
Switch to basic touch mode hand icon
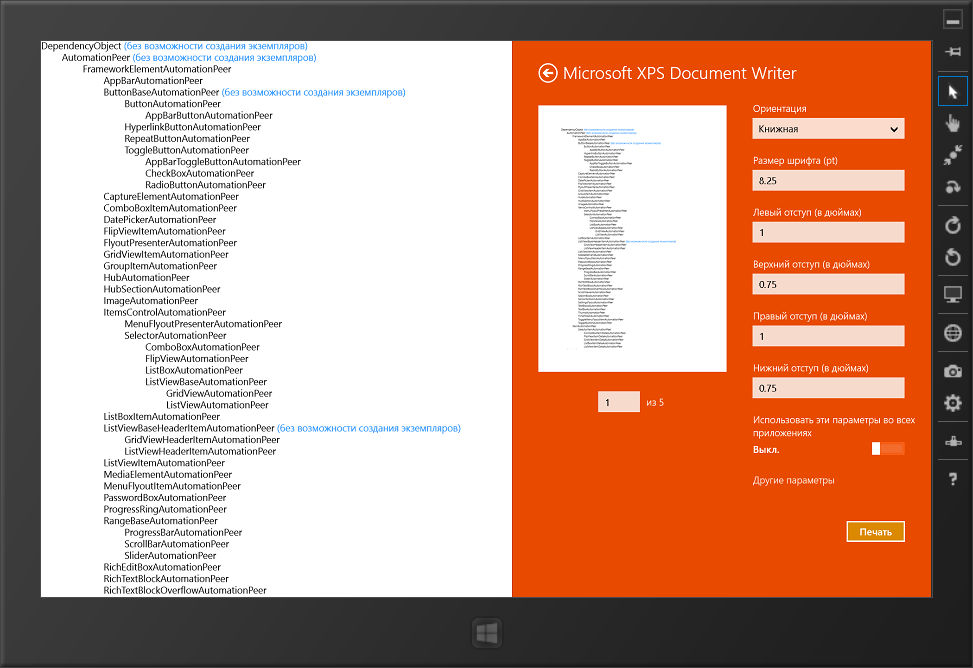pyautogui.click(x=953, y=124)
